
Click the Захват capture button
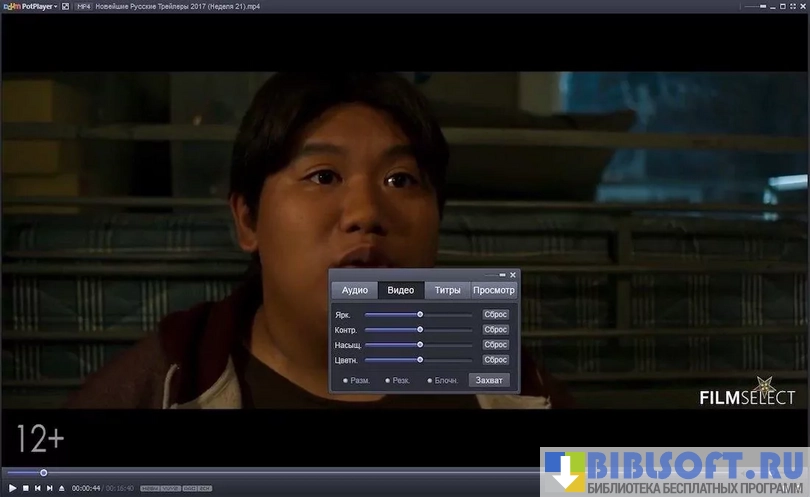click(489, 380)
